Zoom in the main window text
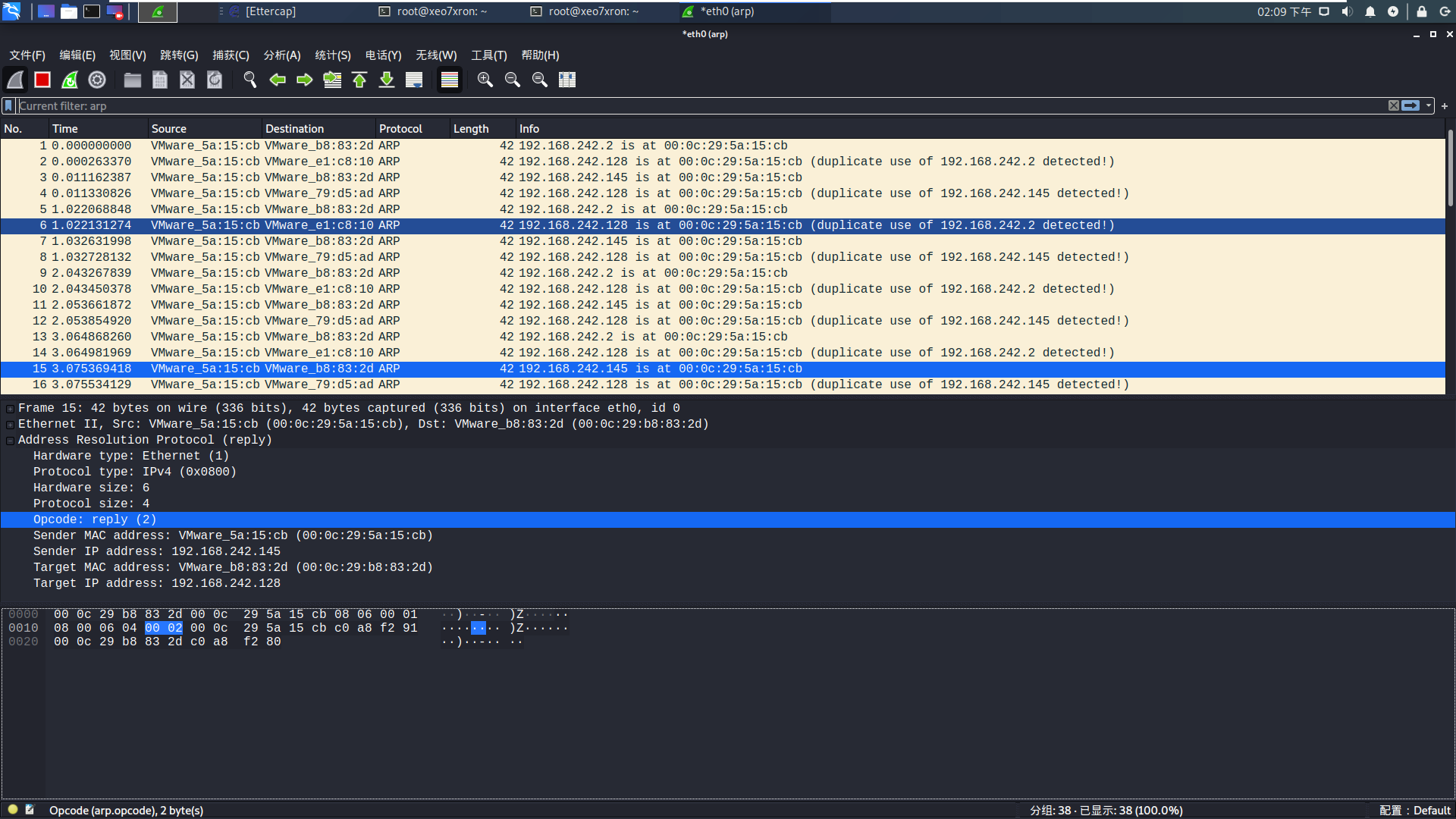The width and height of the screenshot is (1456, 819). pos(485,80)
